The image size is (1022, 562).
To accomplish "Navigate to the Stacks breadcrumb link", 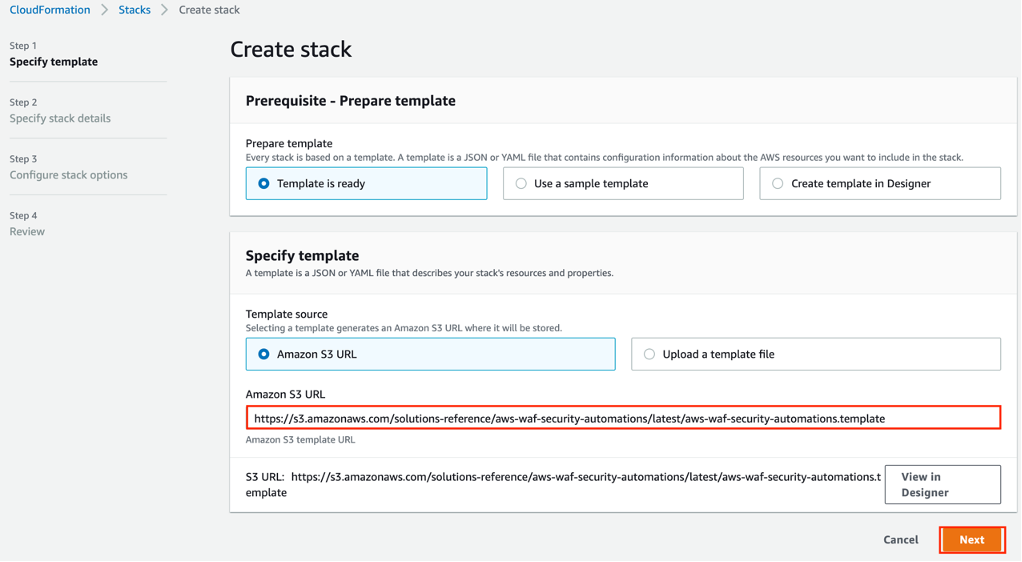I will pyautogui.click(x=134, y=10).
